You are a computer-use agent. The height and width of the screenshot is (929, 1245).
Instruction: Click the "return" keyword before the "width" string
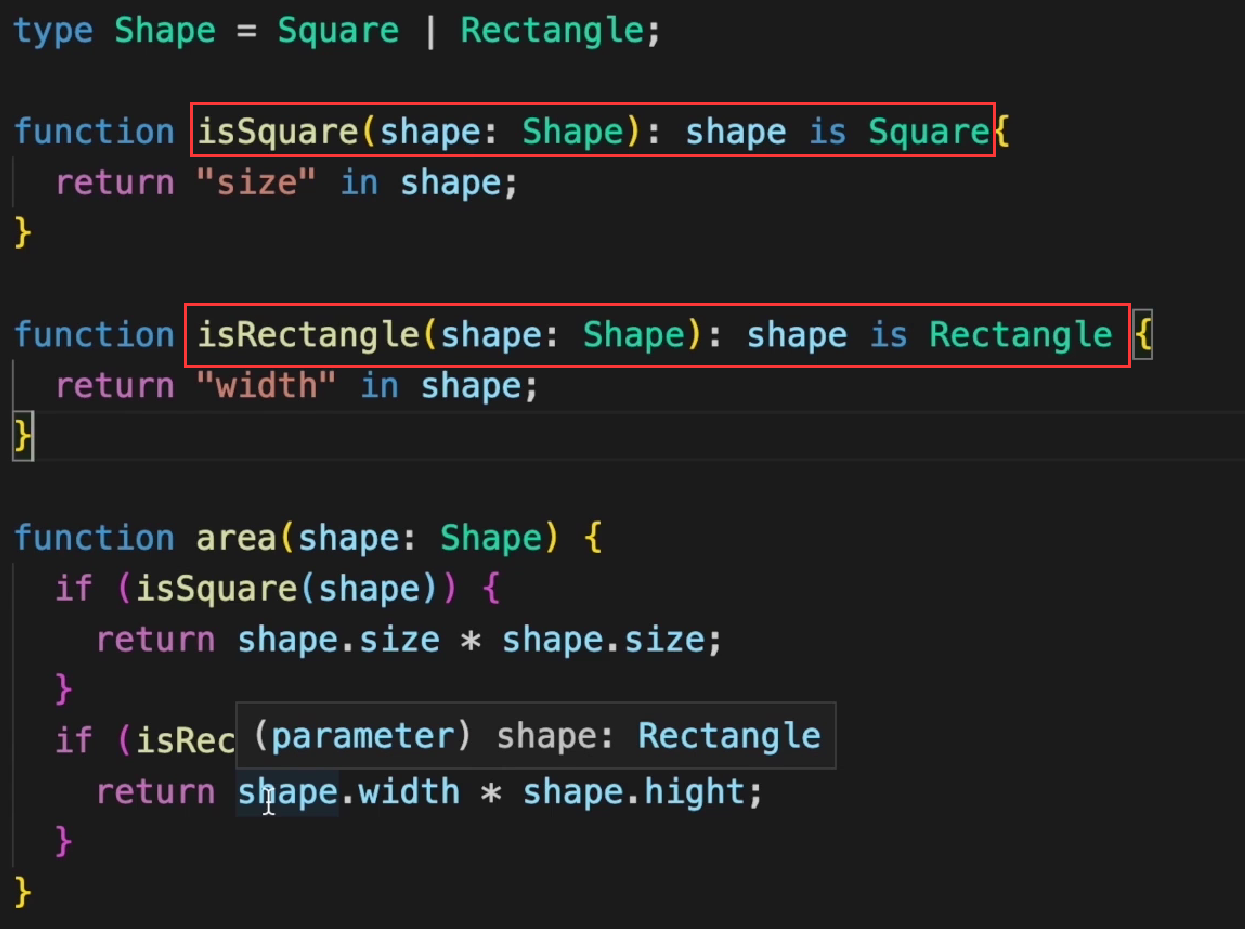(x=115, y=386)
